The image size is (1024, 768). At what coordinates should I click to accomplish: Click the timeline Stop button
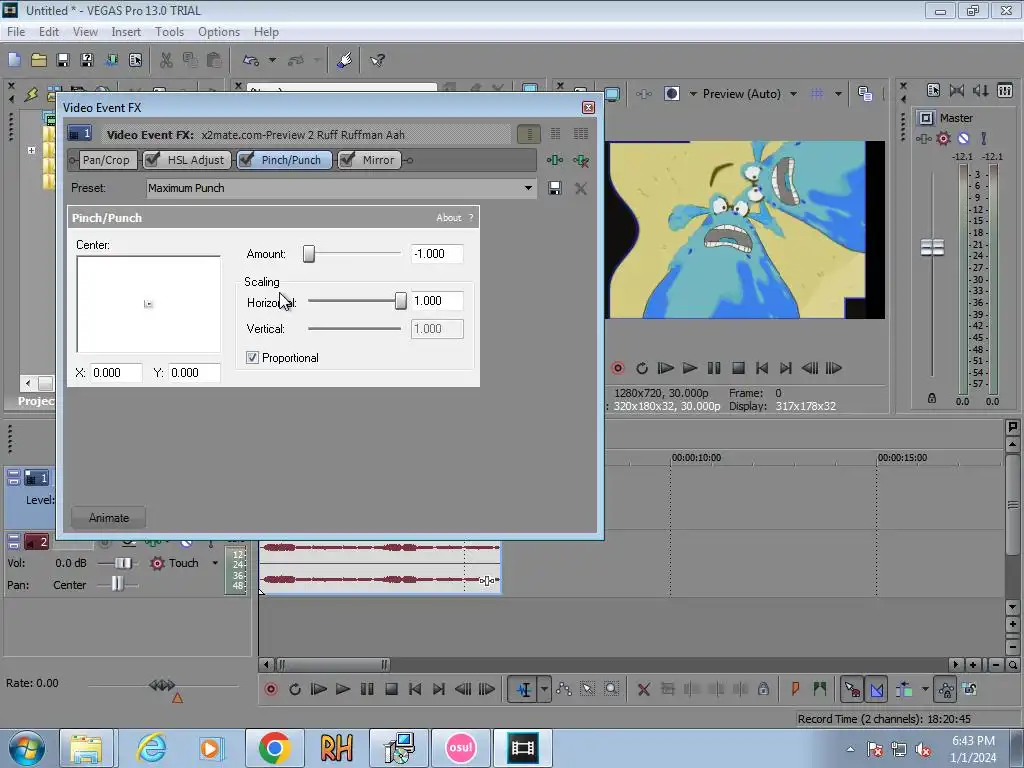click(x=391, y=689)
